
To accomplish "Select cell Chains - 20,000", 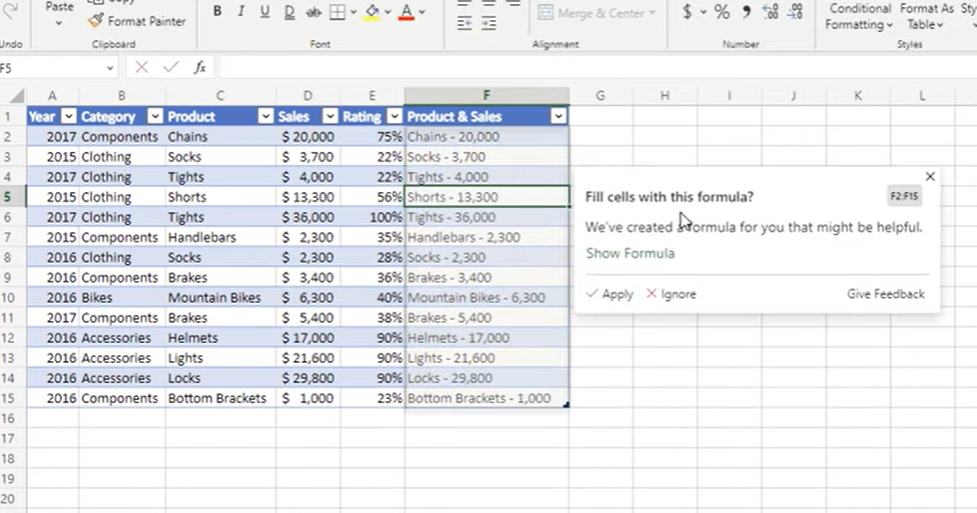I will point(487,137).
